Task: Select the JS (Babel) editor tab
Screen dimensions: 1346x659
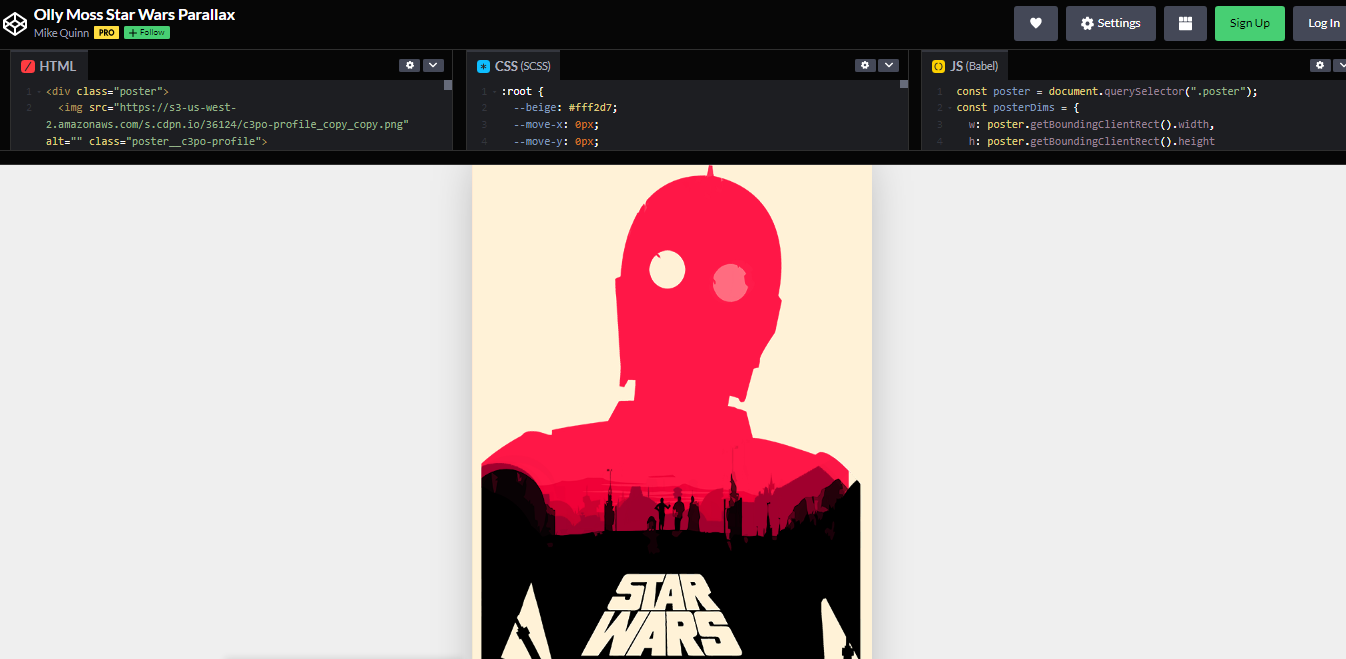Action: 965,66
